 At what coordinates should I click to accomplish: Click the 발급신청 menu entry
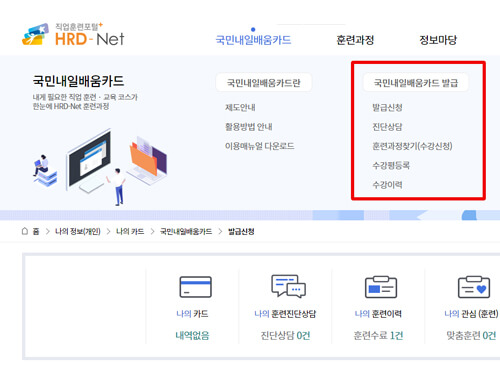coord(387,107)
